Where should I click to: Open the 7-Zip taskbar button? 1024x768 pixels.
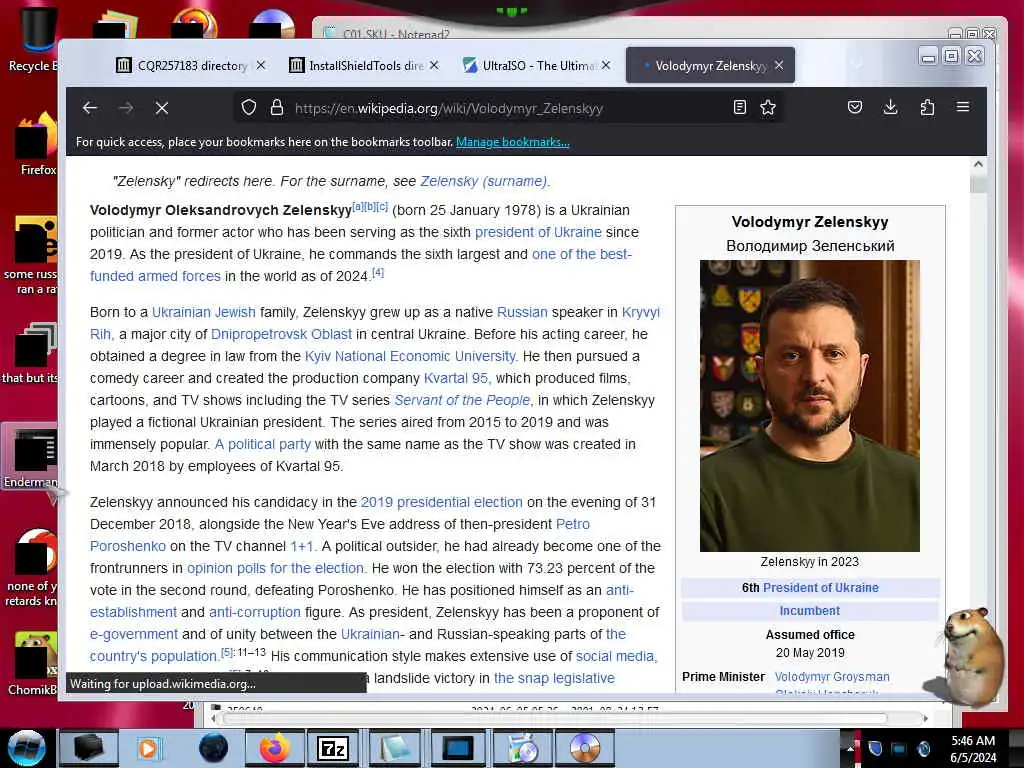[332, 748]
